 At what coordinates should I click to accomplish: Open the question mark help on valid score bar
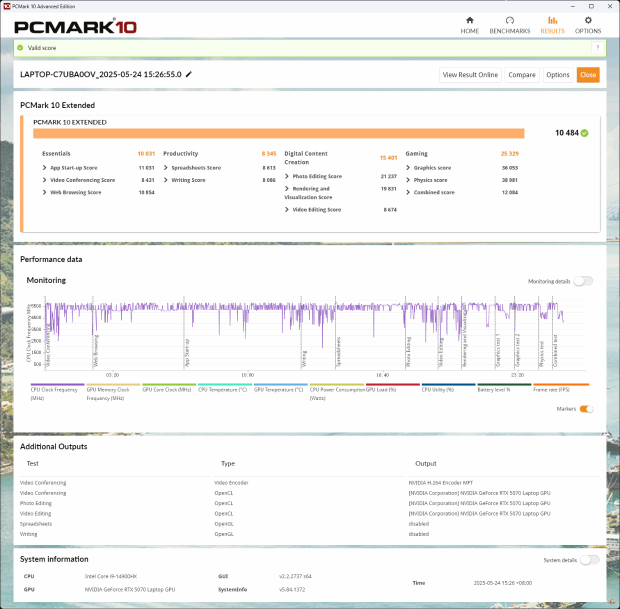tap(597, 48)
